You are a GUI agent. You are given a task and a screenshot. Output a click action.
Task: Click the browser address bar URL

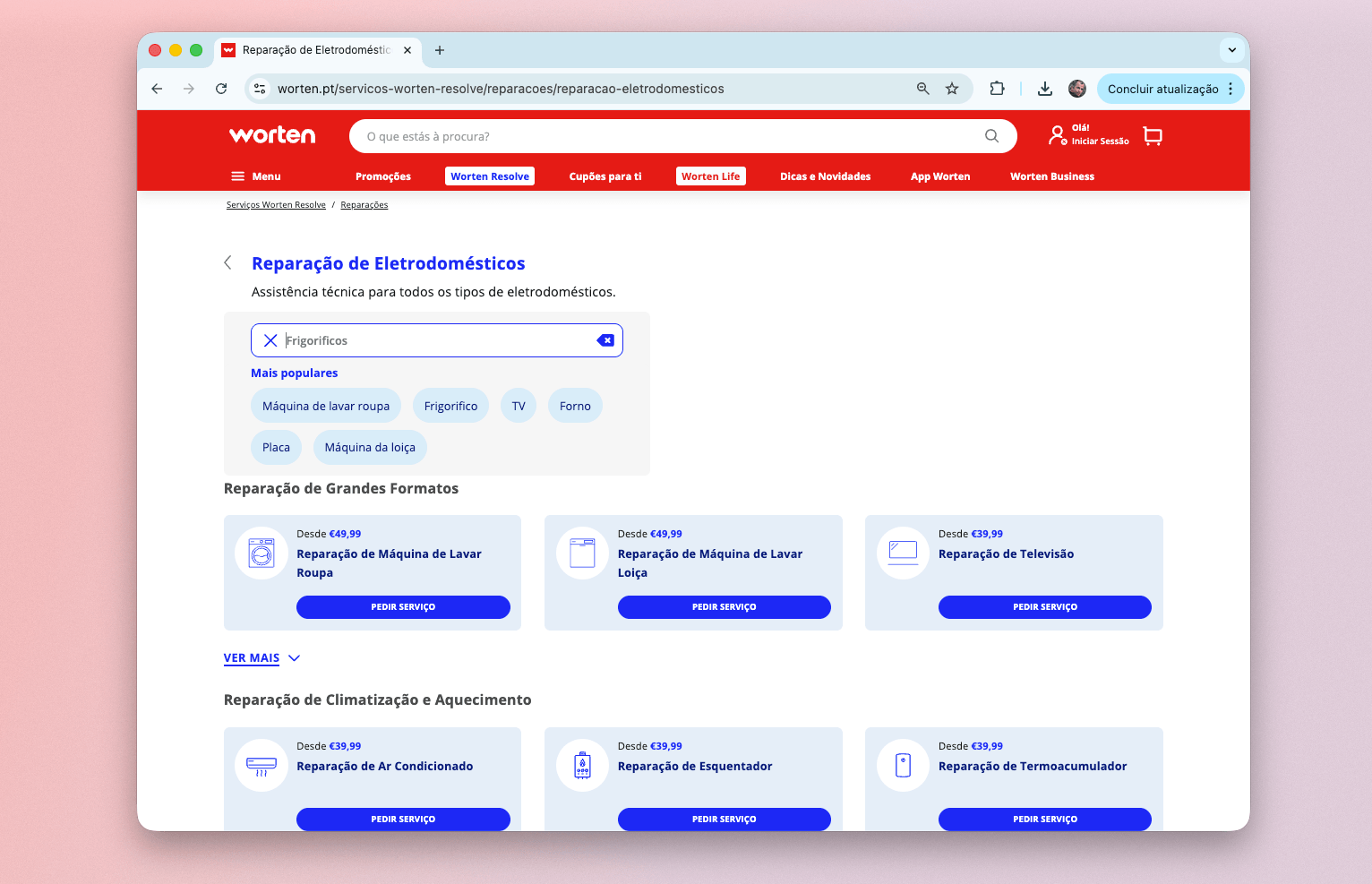point(501,89)
